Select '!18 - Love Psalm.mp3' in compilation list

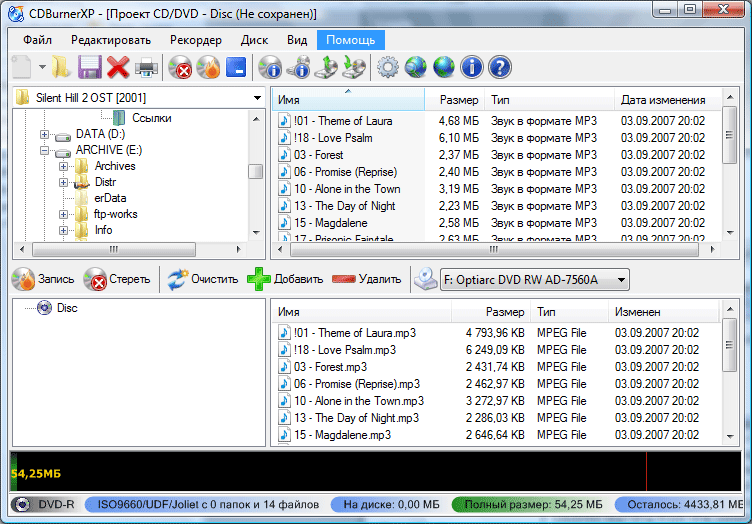tap(345, 350)
